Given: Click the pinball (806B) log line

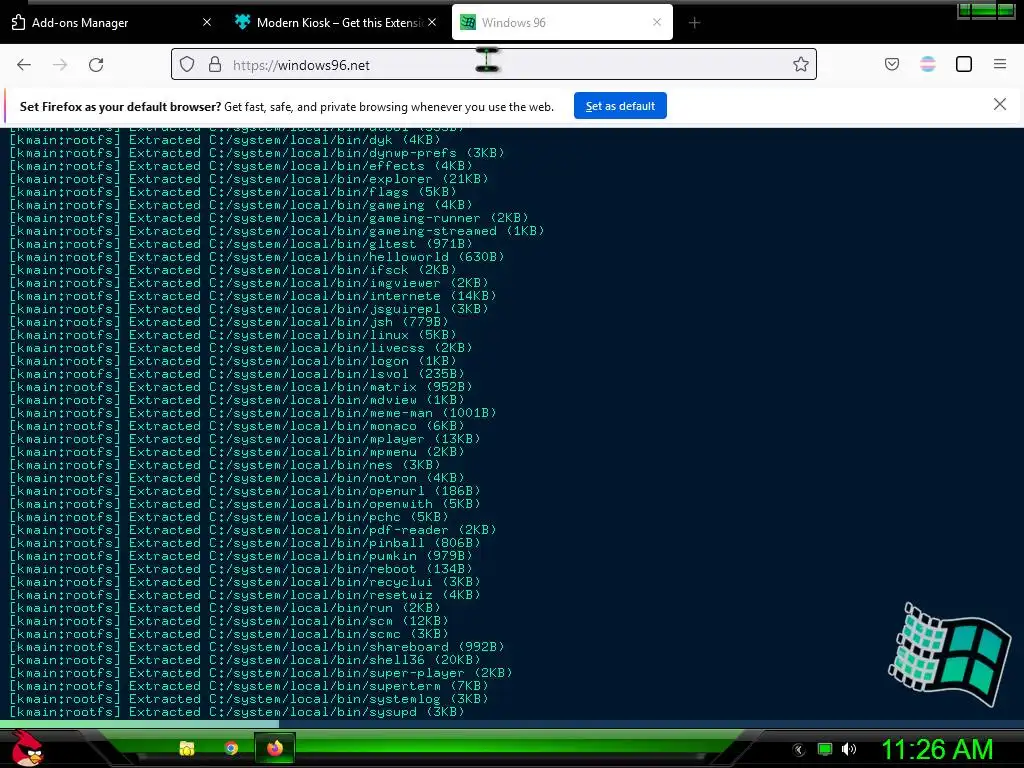Looking at the screenshot, I should (x=245, y=543).
